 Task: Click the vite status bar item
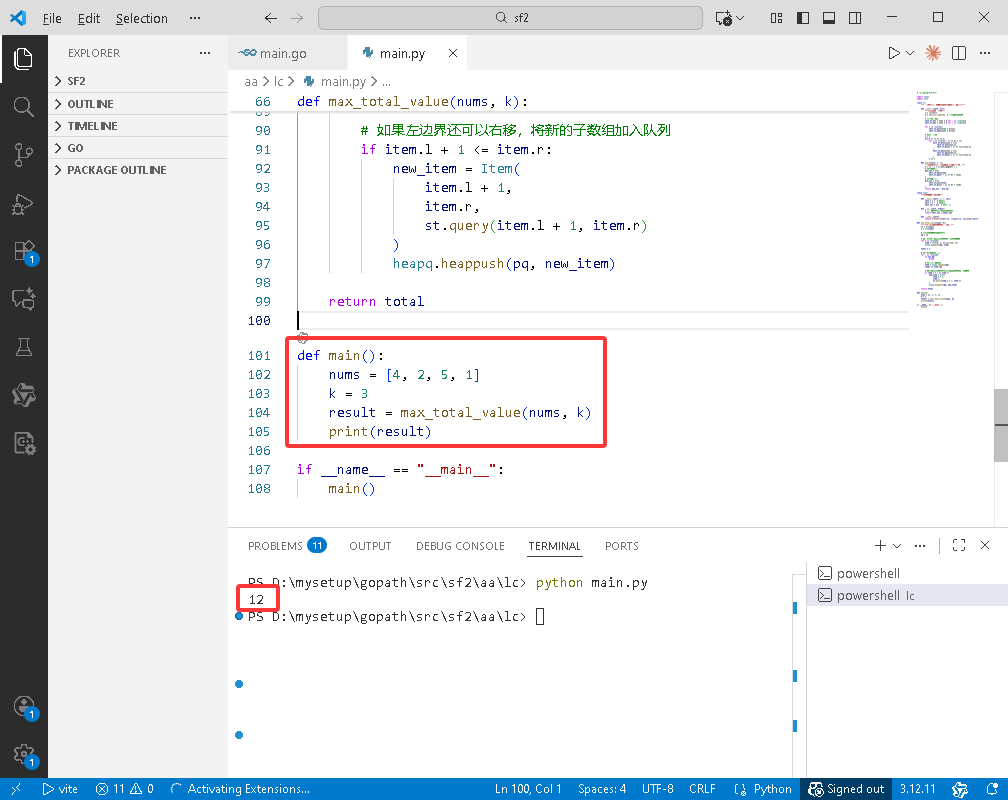pos(60,789)
